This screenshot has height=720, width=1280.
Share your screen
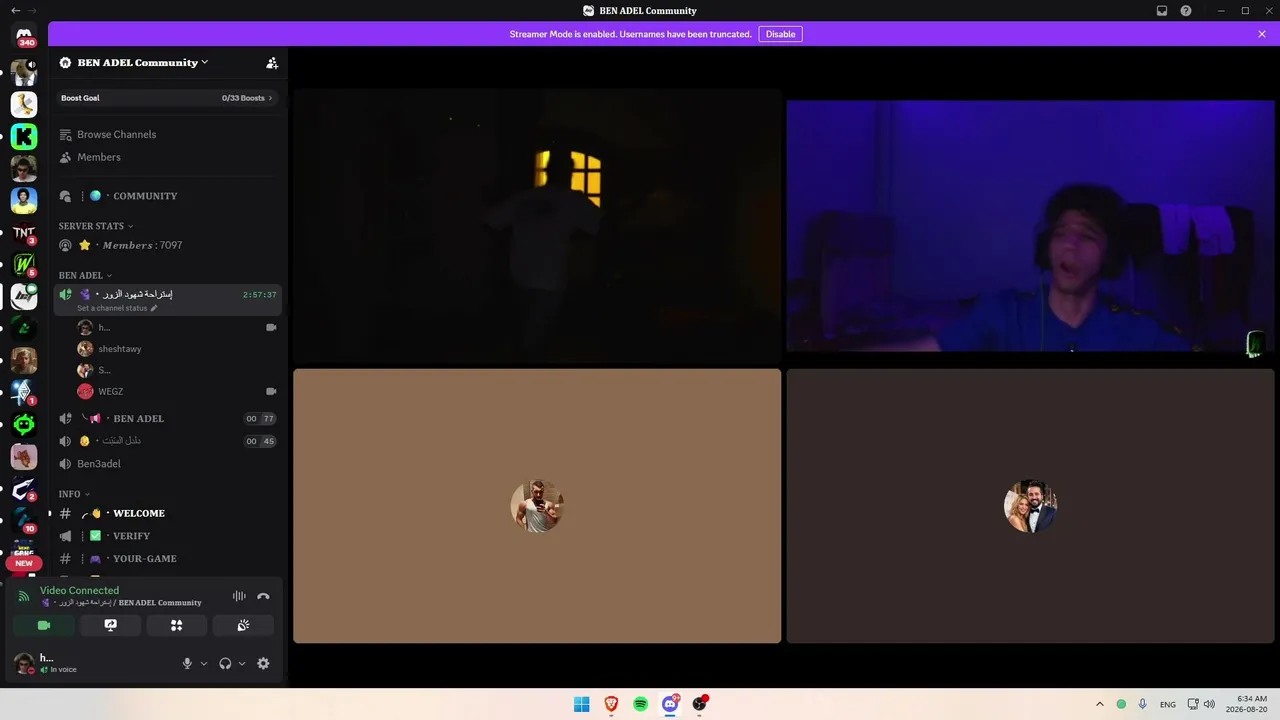click(x=111, y=625)
